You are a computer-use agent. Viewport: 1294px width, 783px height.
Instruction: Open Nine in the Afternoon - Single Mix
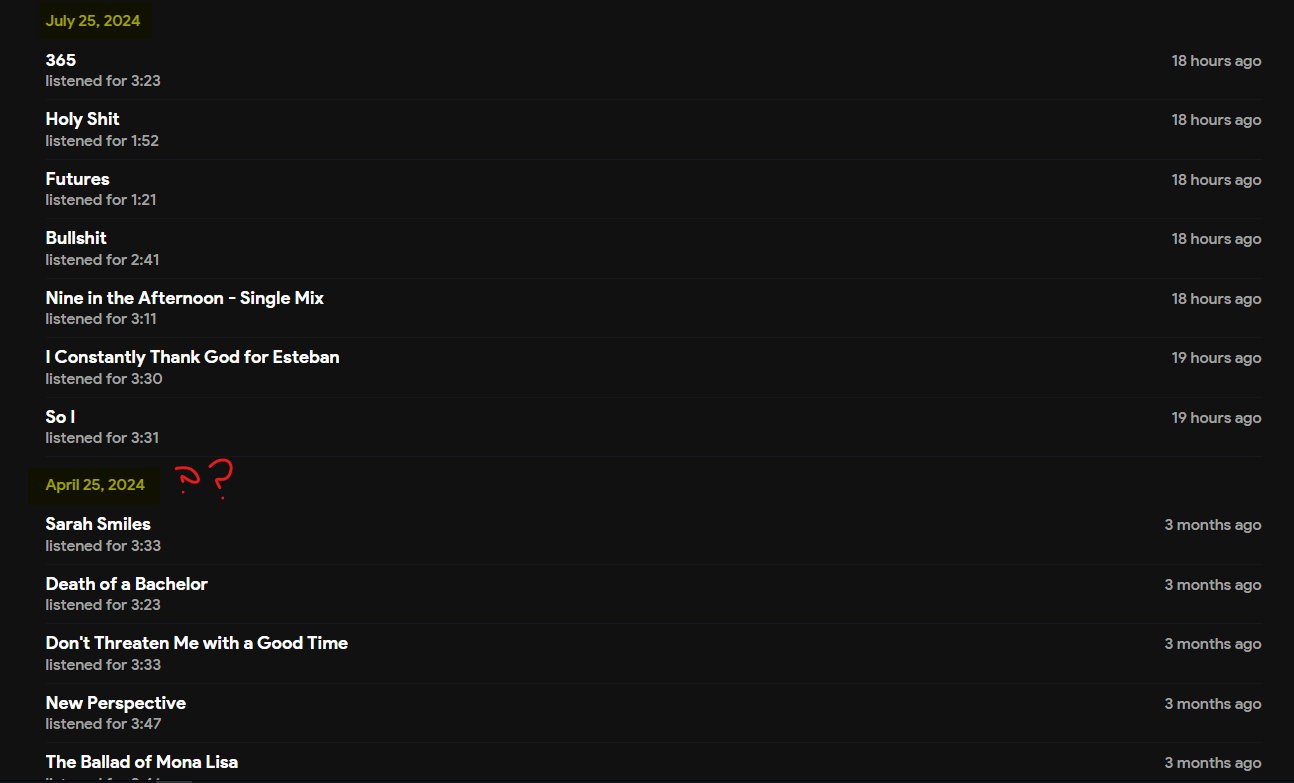pyautogui.click(x=185, y=298)
